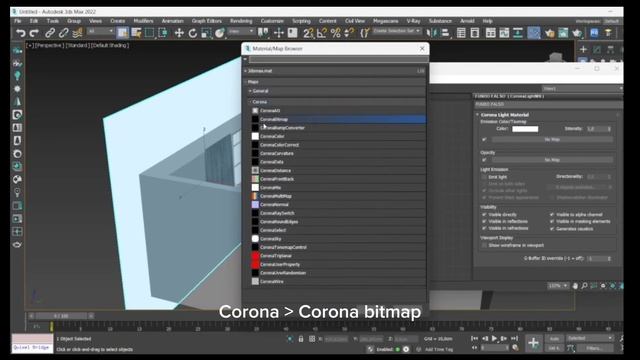Click the Redo arrow in main toolbar
This screenshot has height=360, width=640.
click(x=34, y=33)
